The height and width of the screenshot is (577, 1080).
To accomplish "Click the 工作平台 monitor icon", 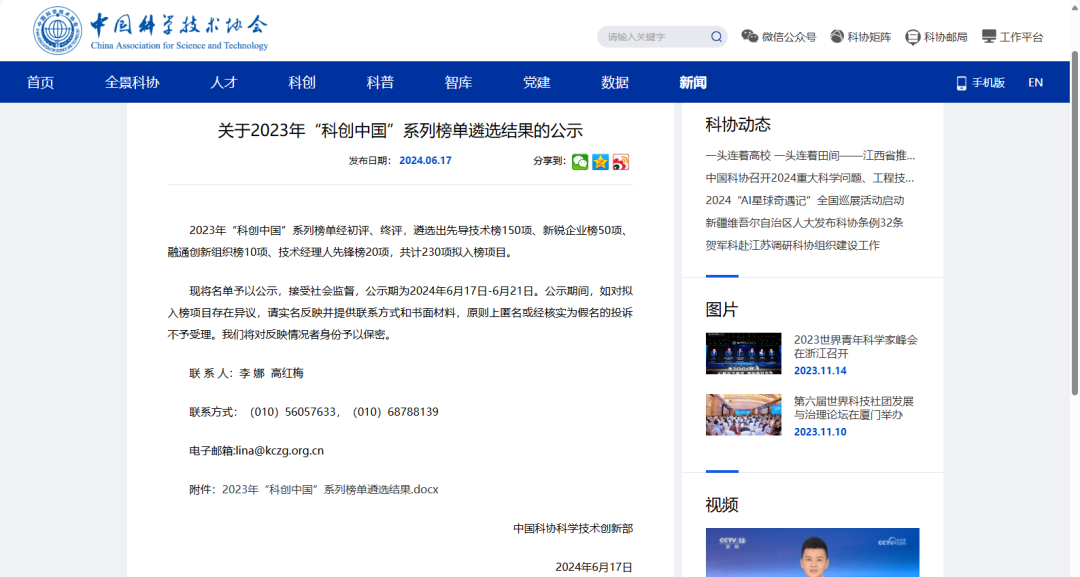I will (989, 37).
